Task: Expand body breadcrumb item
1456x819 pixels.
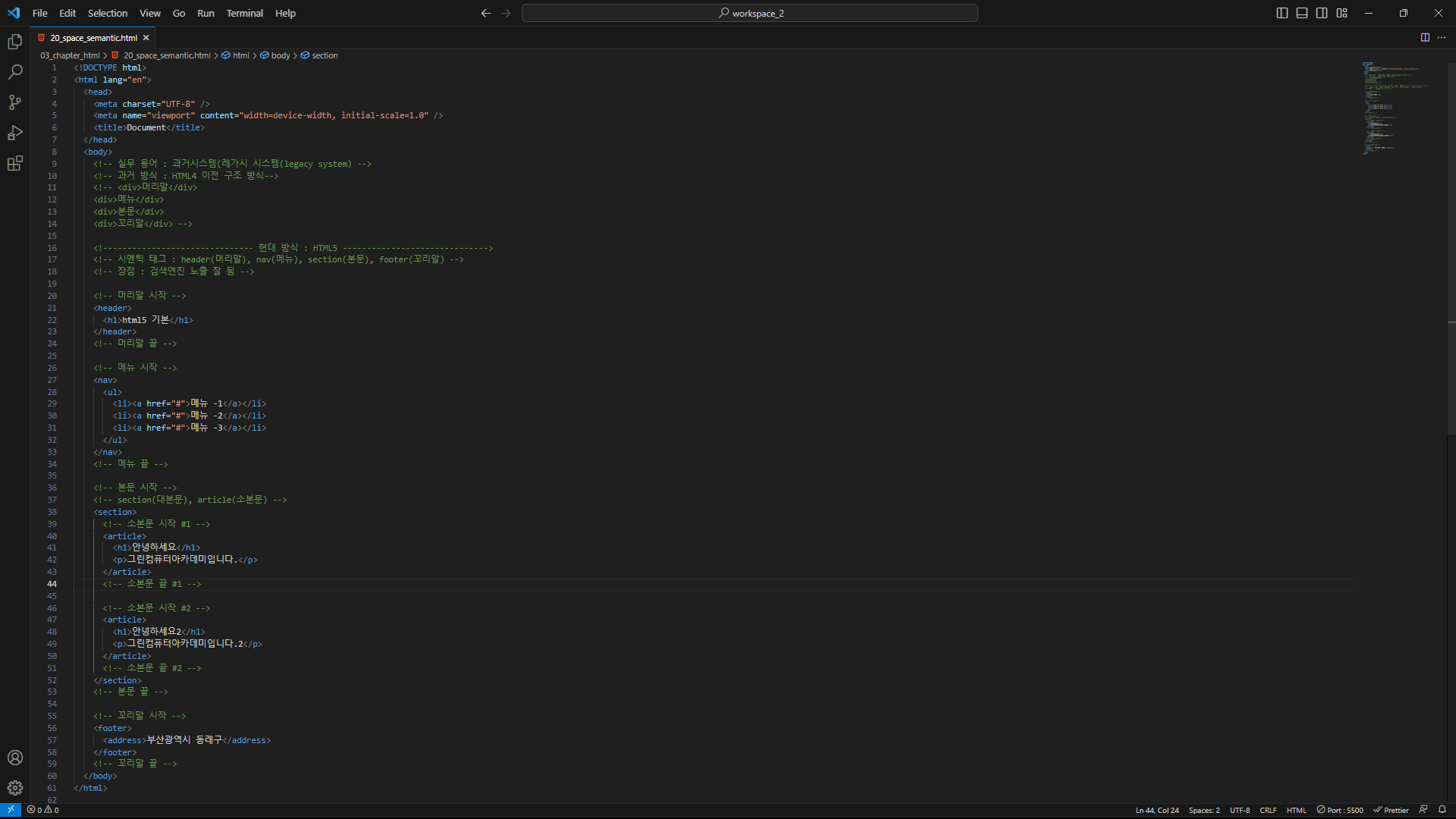Action: pyautogui.click(x=280, y=55)
